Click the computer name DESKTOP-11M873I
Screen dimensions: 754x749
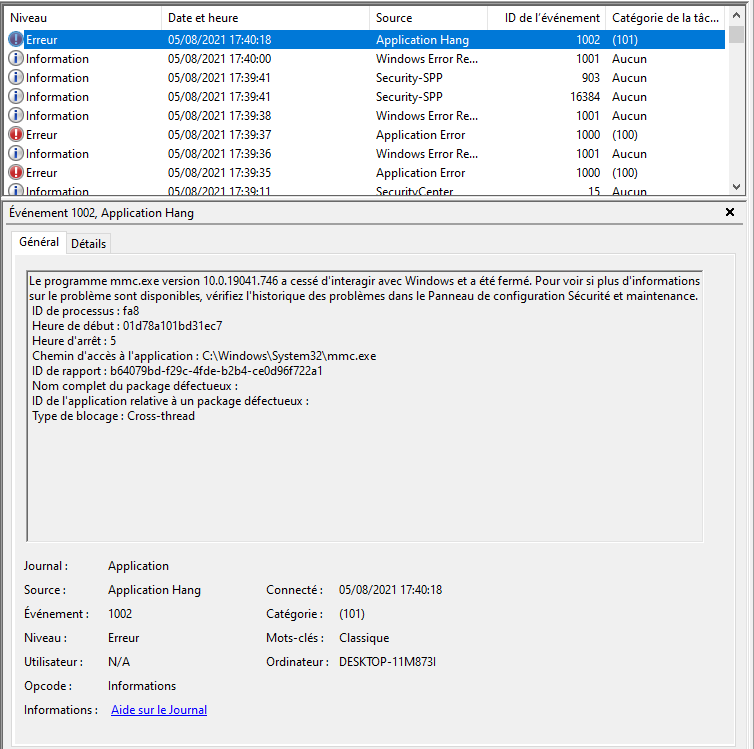tap(387, 662)
